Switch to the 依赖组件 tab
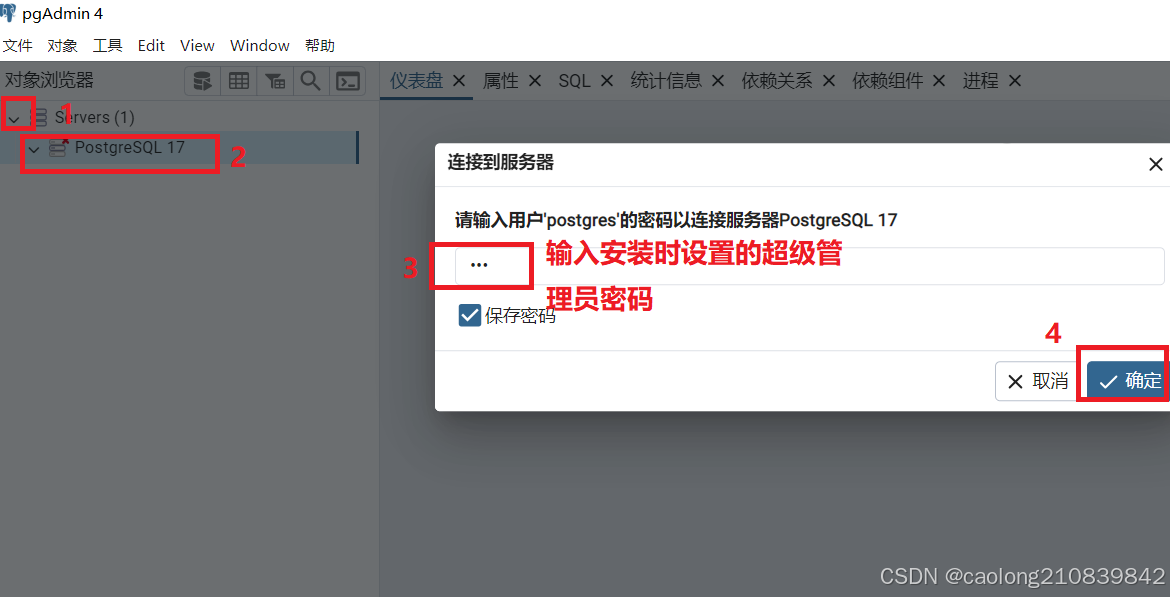The width and height of the screenshot is (1170, 597). 888,81
